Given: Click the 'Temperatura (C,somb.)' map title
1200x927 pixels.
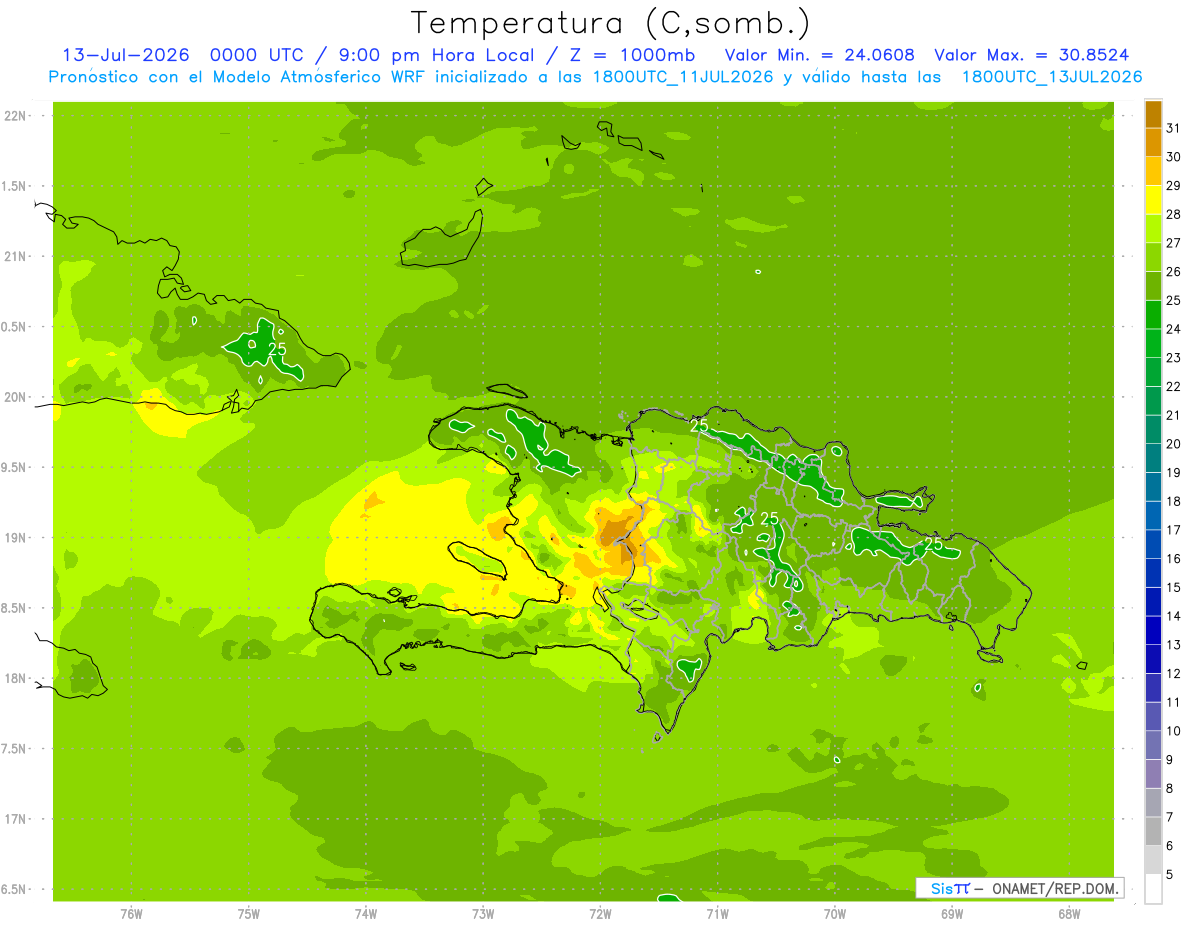Looking at the screenshot, I should pos(610,23).
